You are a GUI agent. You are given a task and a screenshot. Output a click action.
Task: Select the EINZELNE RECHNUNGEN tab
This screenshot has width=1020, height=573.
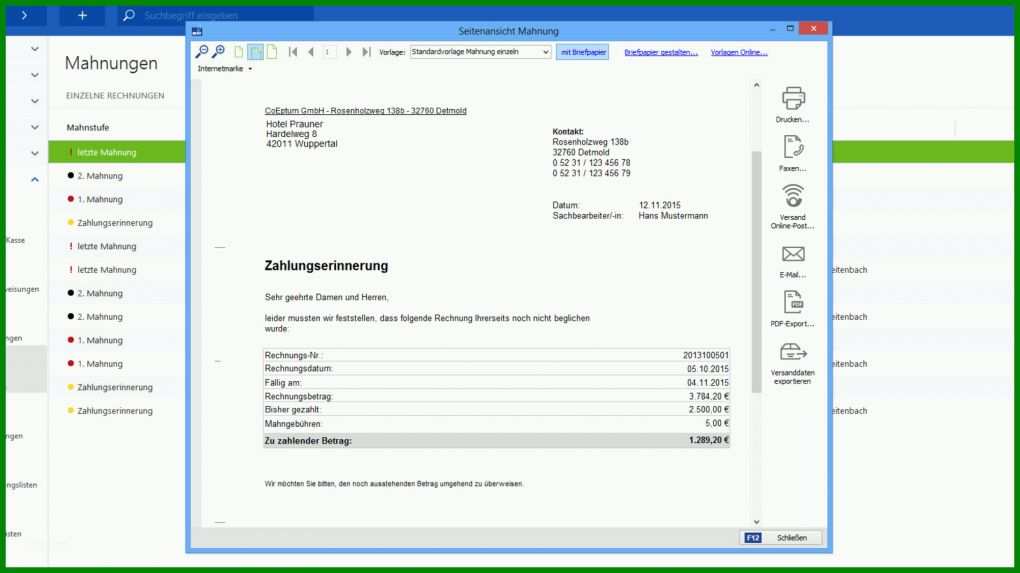[115, 96]
